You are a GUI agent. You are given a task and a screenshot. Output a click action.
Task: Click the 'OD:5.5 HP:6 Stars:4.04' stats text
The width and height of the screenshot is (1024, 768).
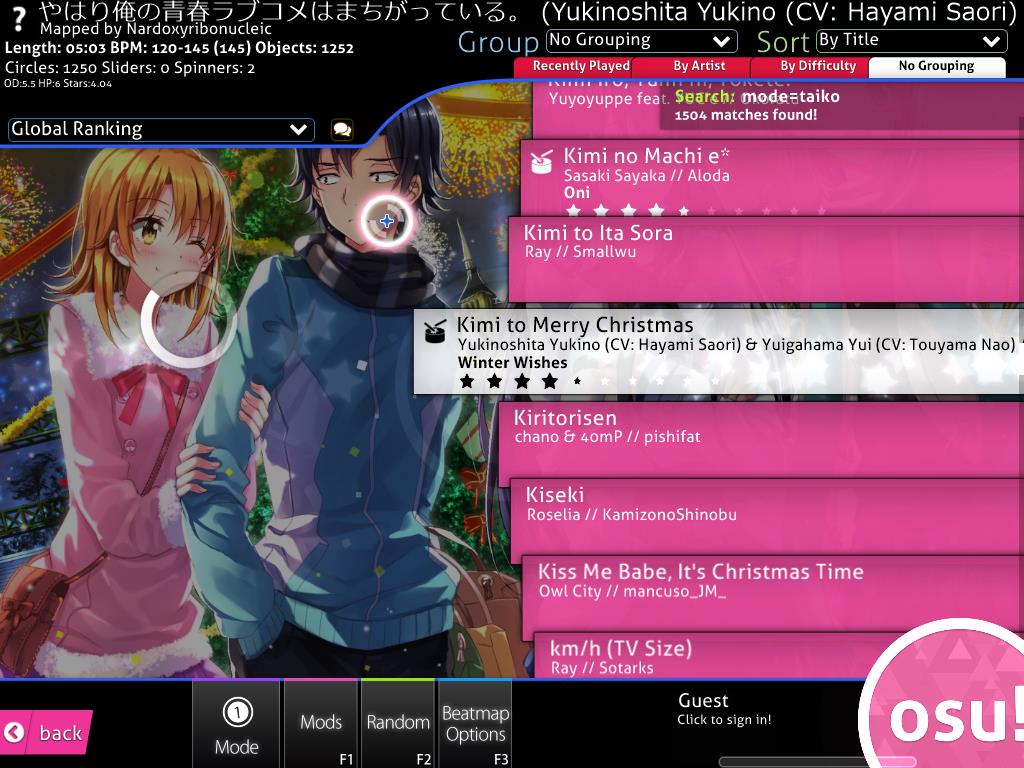coord(58,84)
